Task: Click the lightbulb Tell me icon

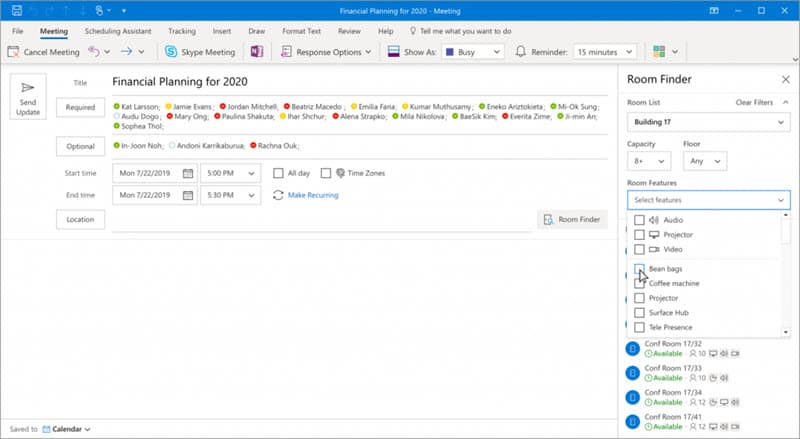Action: tap(413, 31)
